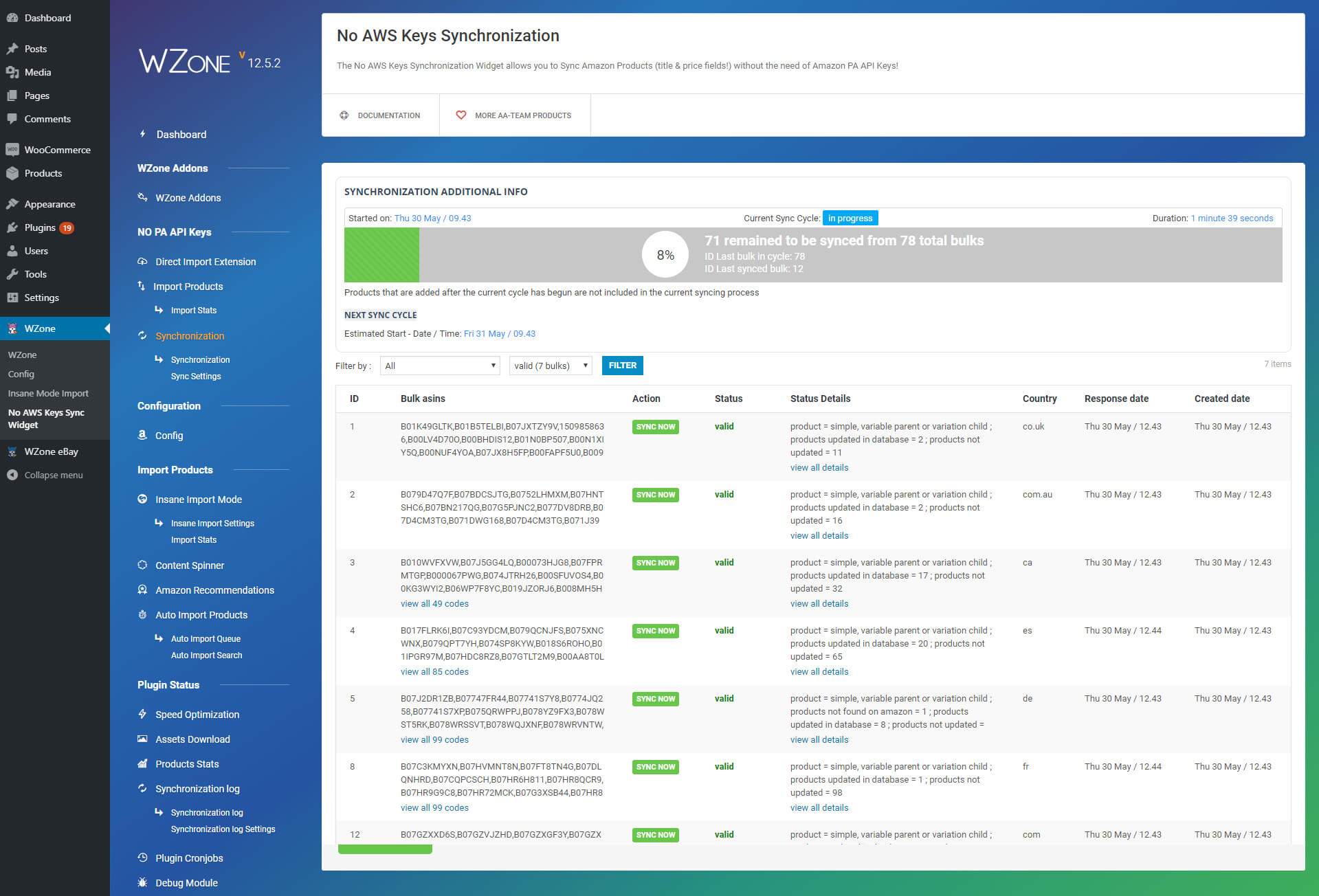Open No AWS Keys Sync Widget submenu
Viewport: 1319px width, 896px height.
(x=46, y=418)
